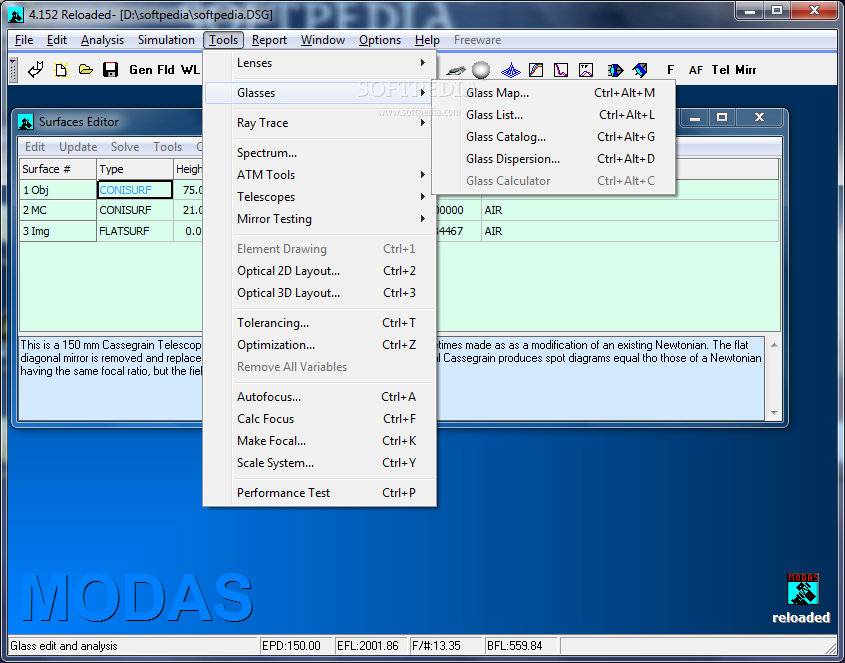Select Scale System menu entry
845x663 pixels.
point(320,463)
